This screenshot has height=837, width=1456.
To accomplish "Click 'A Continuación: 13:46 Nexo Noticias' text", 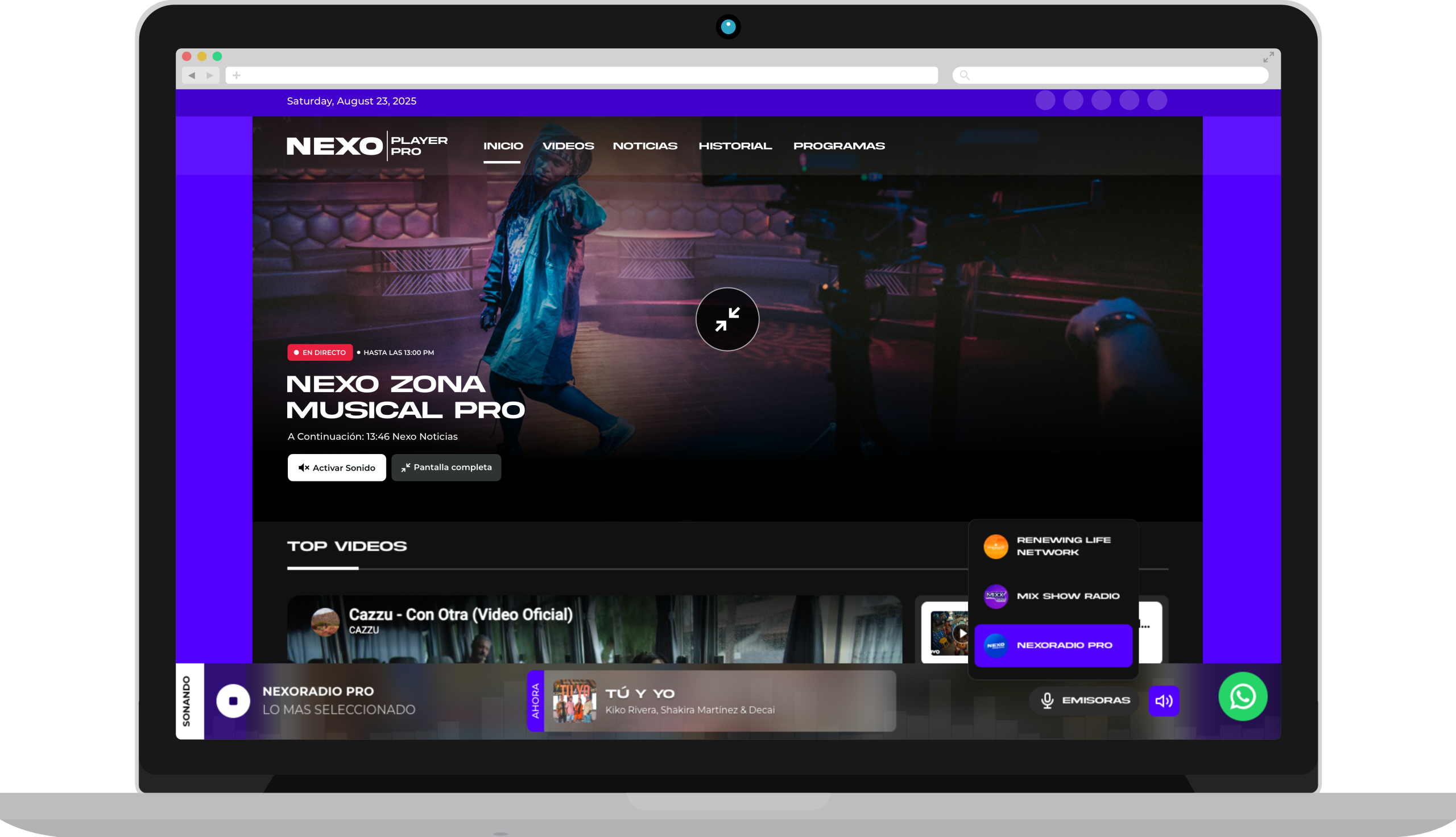I will (373, 437).
